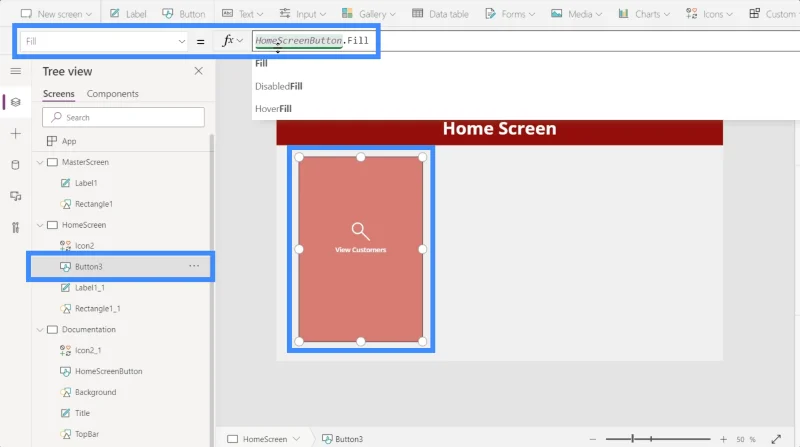Open the Icons dropdown

pyautogui.click(x=709, y=14)
